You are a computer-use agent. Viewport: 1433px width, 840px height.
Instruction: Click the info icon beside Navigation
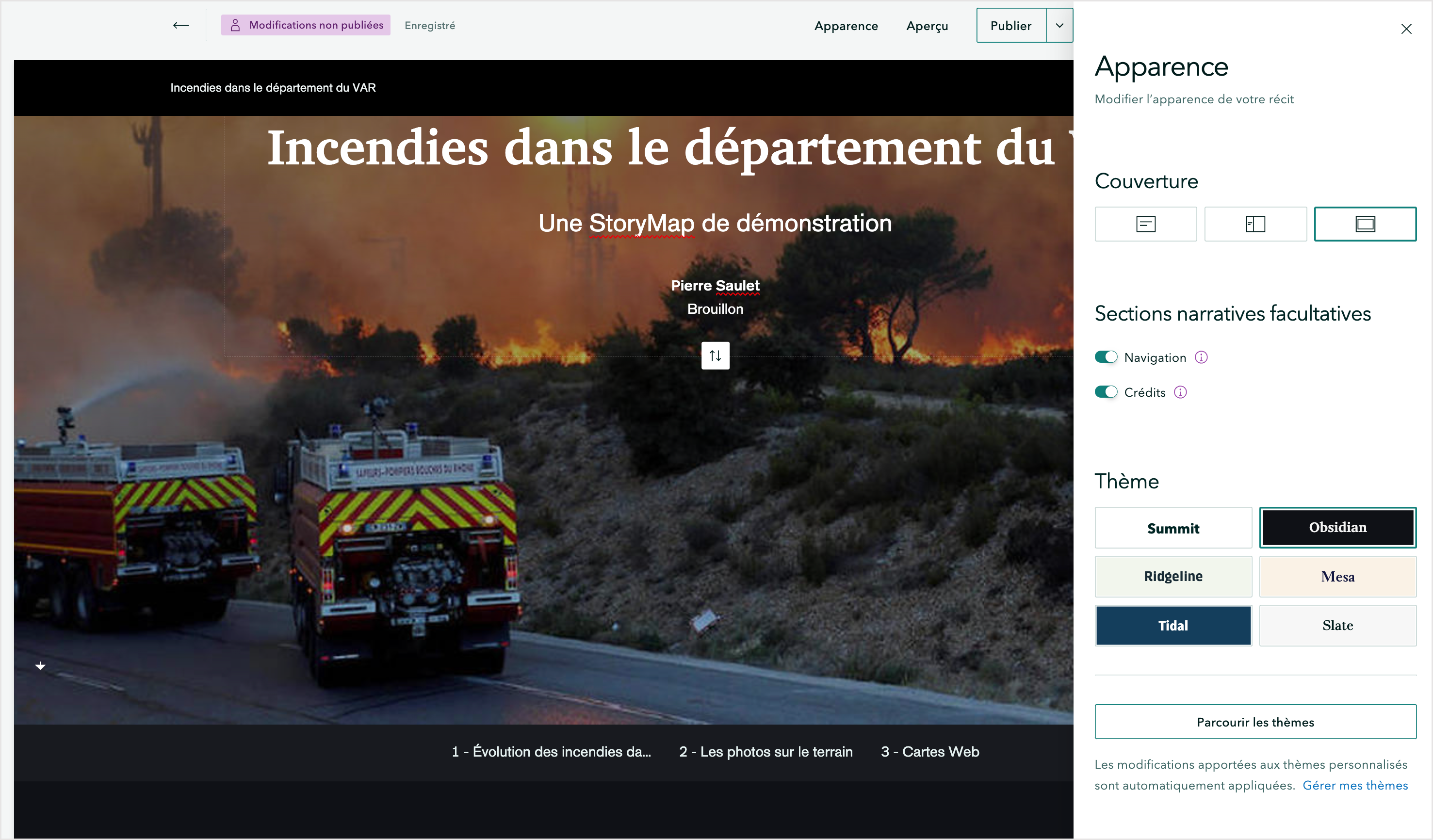[1201, 357]
